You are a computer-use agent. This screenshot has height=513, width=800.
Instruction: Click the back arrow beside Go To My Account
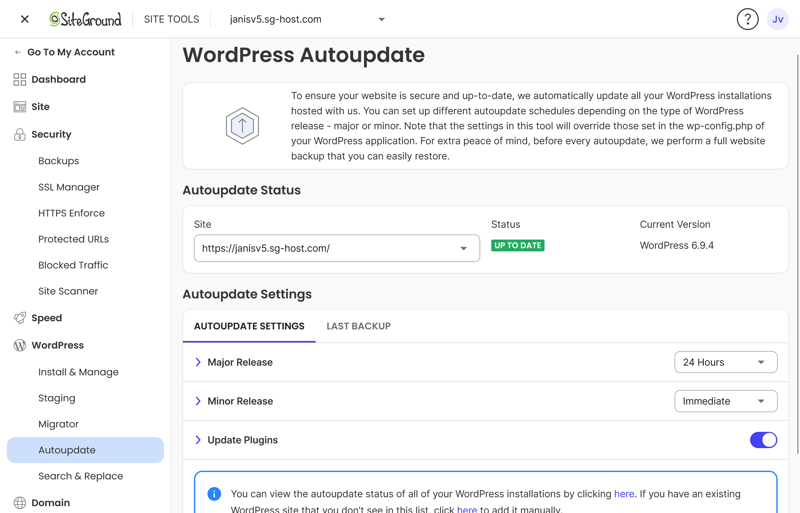tap(18, 52)
